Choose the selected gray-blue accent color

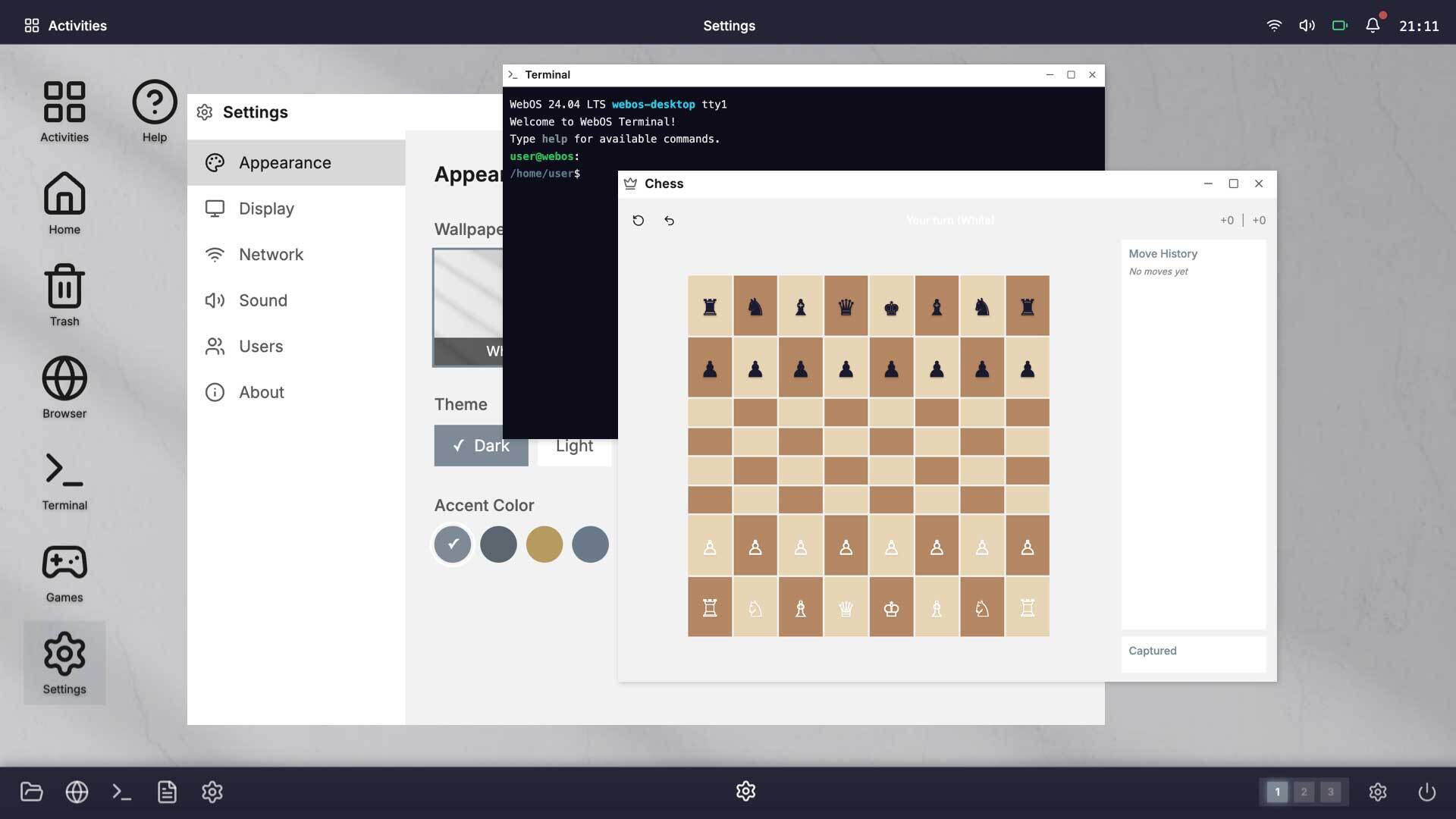(453, 544)
